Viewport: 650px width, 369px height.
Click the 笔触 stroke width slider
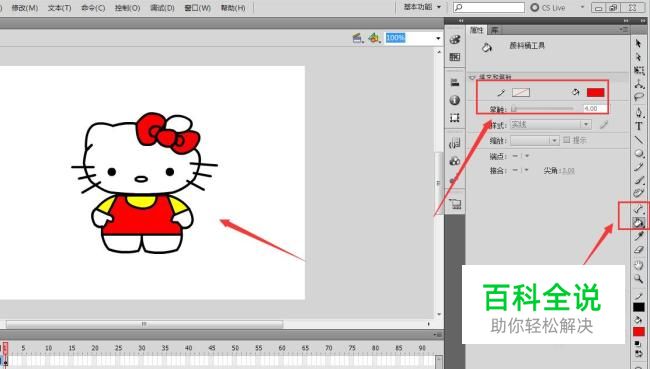coord(543,109)
